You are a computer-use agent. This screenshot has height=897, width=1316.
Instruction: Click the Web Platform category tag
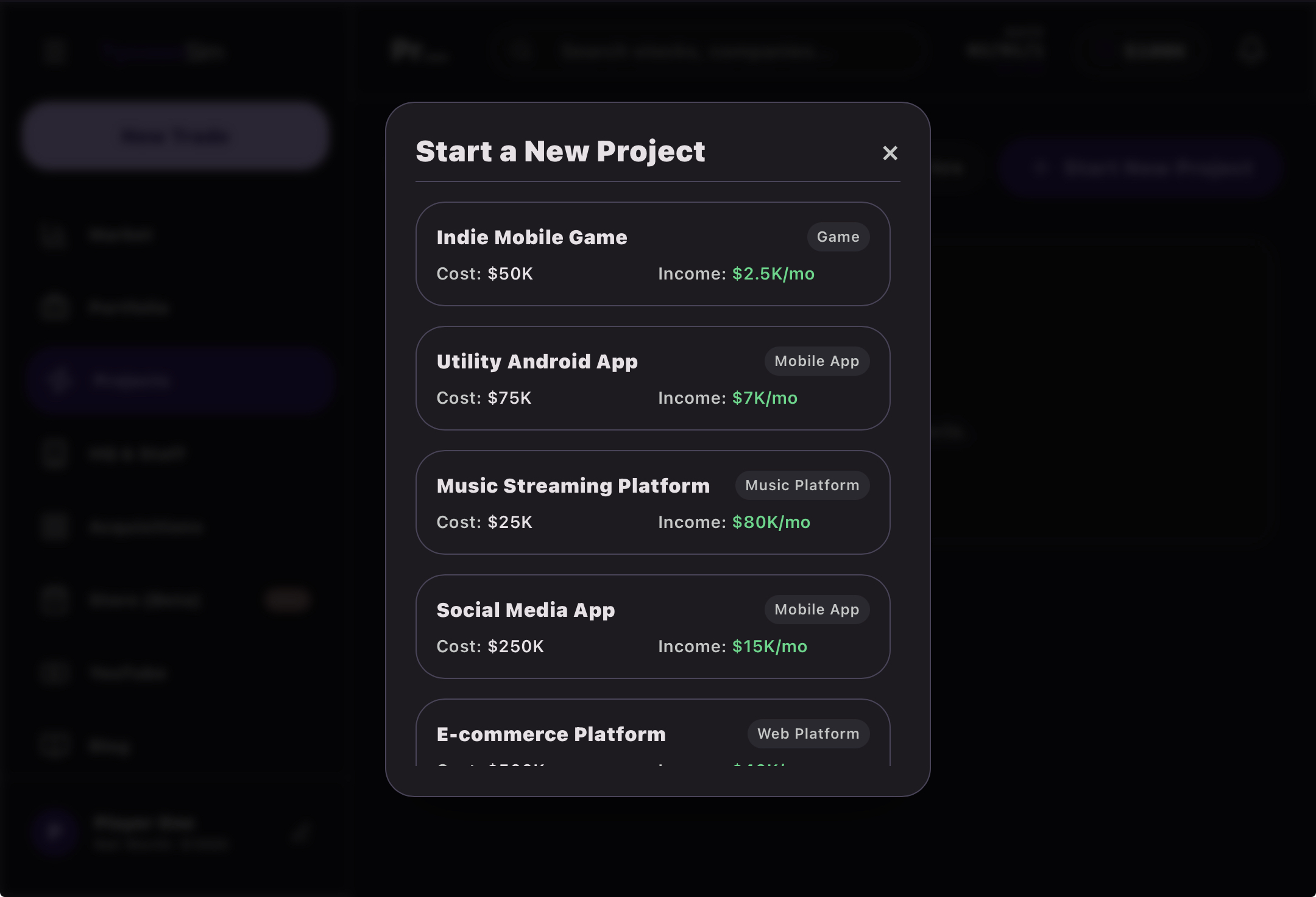click(x=808, y=734)
